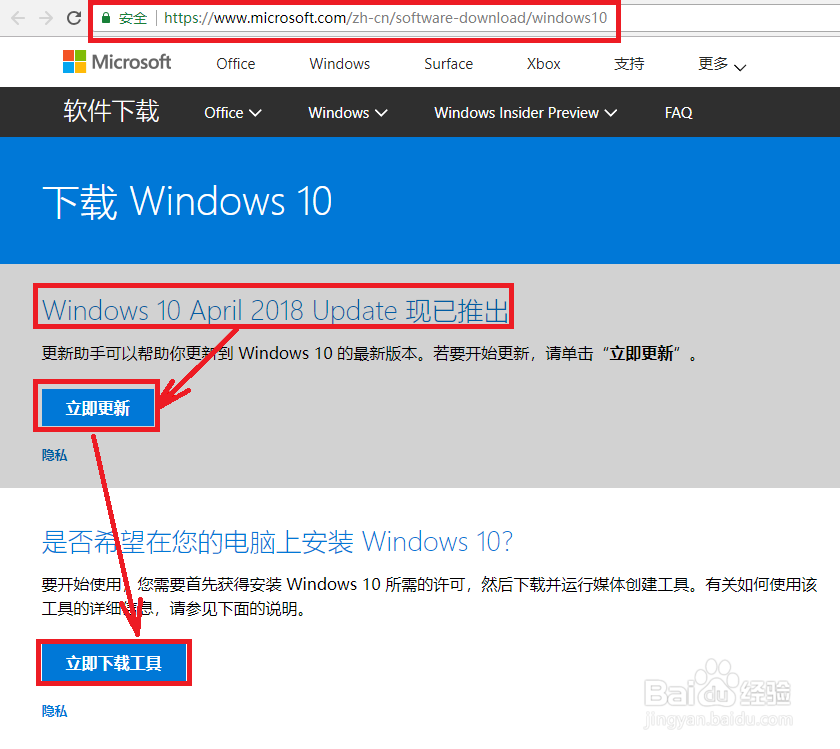Expand the 更多 dropdown menu

click(722, 64)
